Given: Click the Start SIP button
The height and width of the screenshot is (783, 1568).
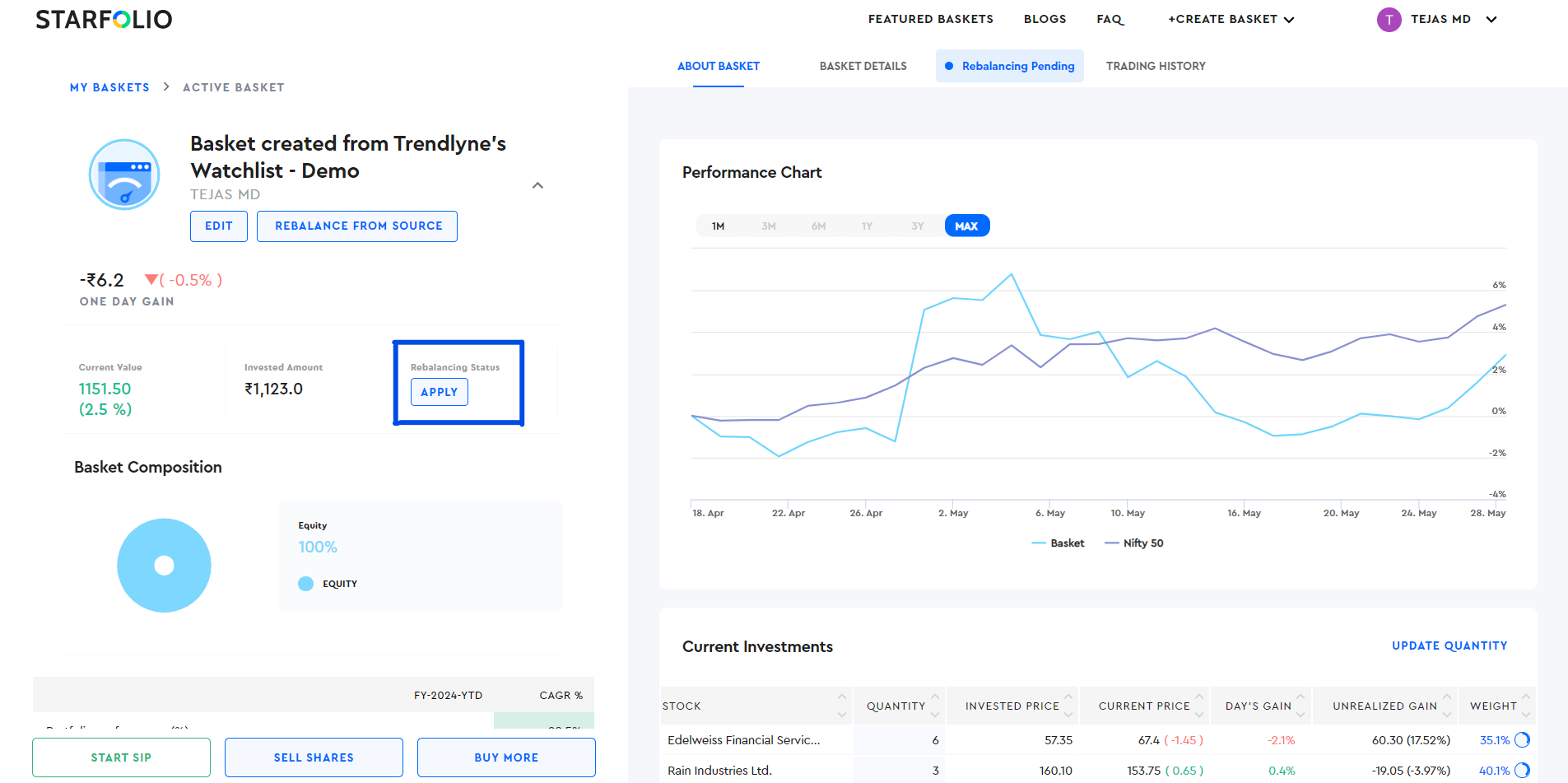Looking at the screenshot, I should 121,757.
